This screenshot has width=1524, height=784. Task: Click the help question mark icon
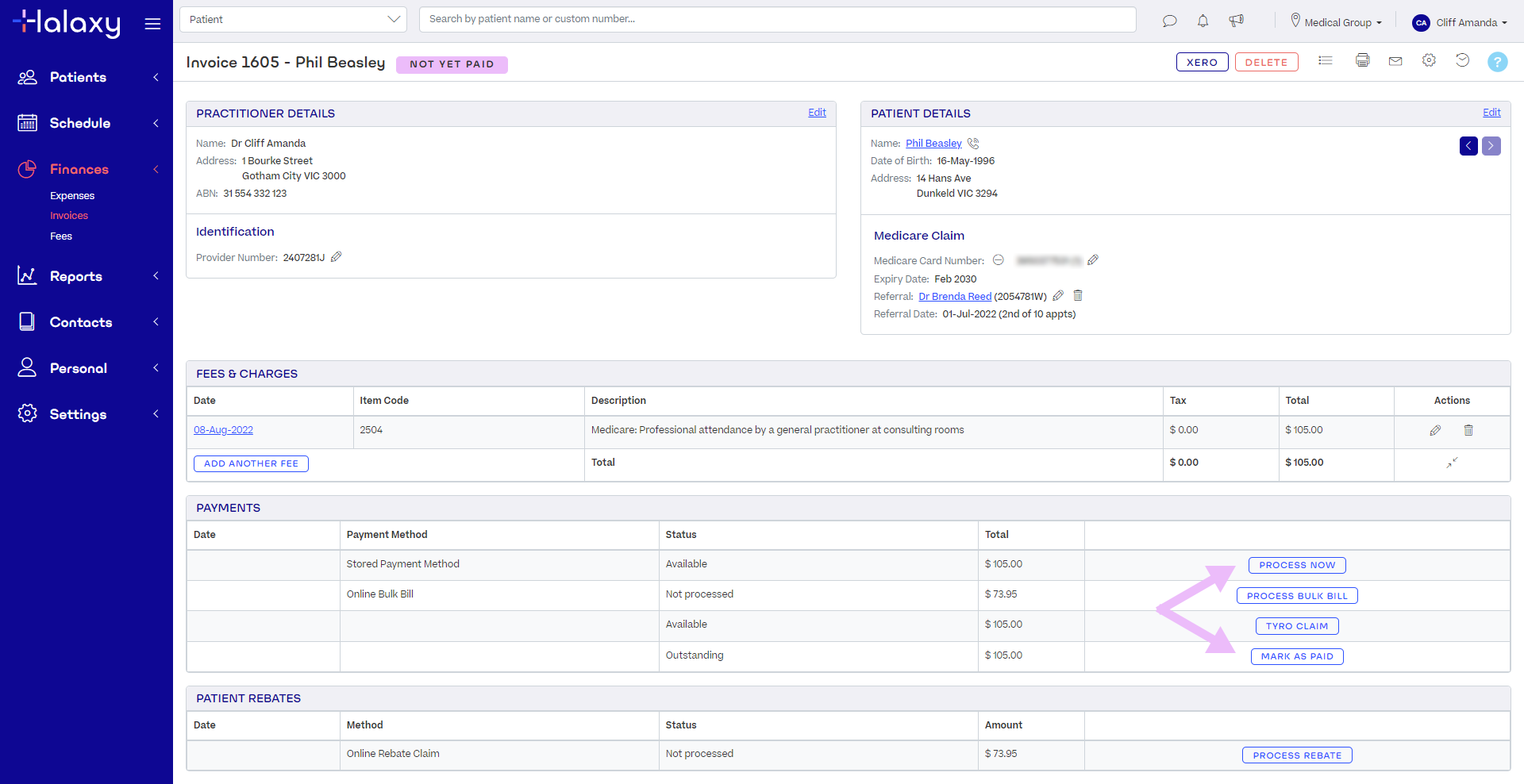point(1497,62)
